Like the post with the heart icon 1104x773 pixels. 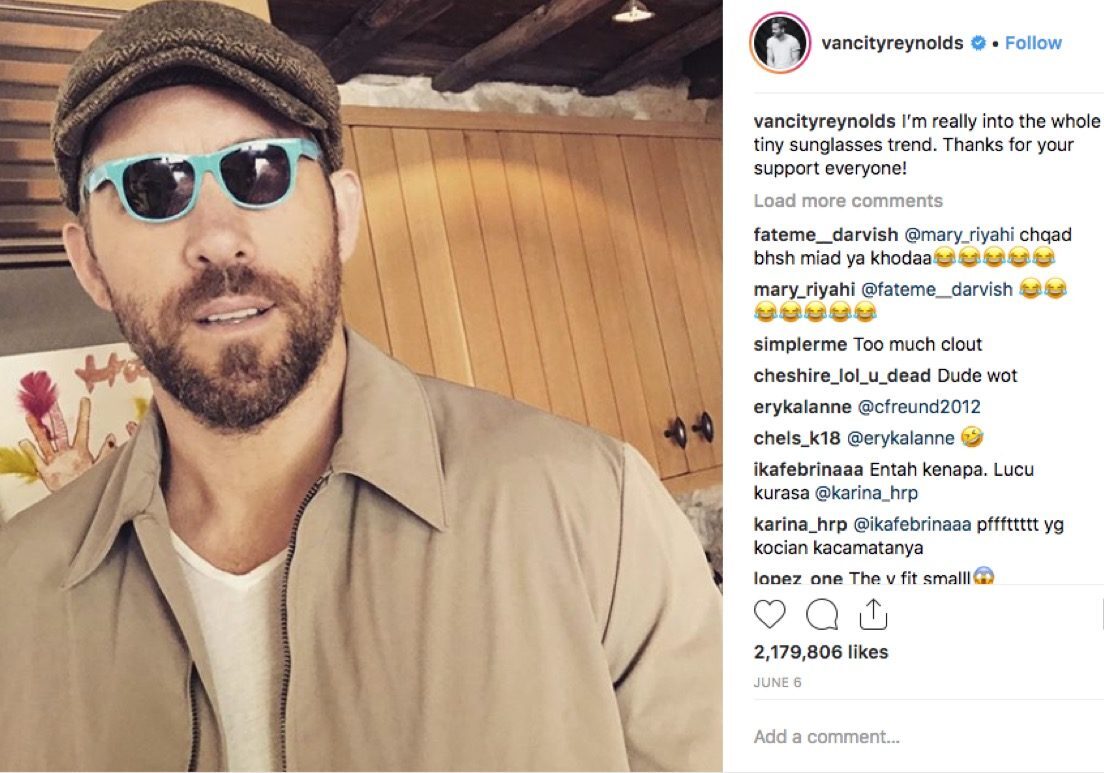[x=769, y=614]
